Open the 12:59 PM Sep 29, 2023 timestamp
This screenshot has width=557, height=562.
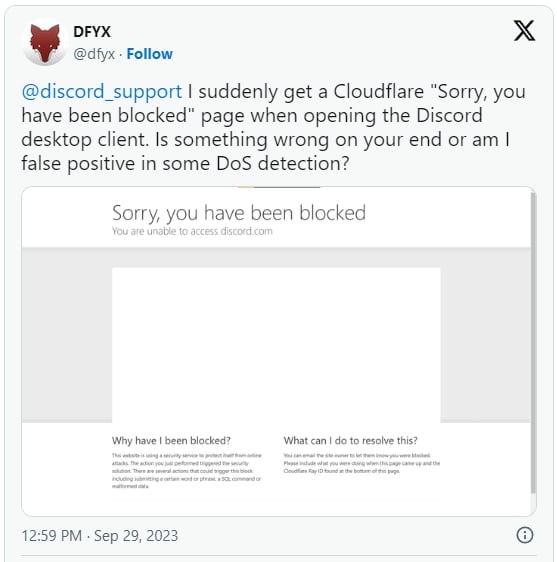point(100,536)
